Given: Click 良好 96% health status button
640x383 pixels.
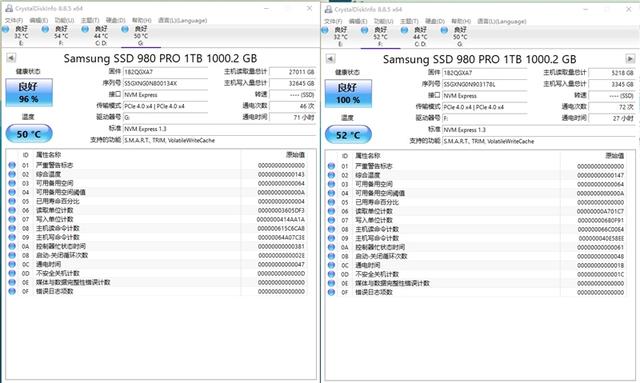Looking at the screenshot, I should (29, 93).
